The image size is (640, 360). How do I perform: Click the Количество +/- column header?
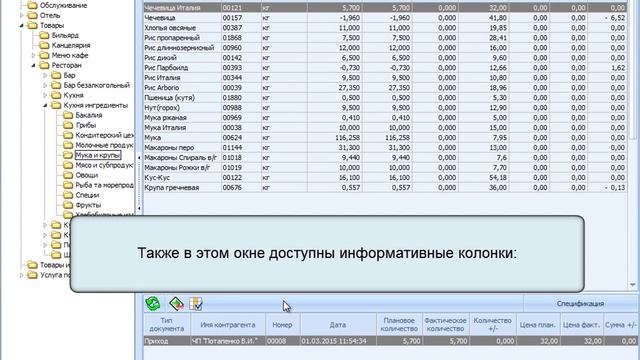(493, 324)
